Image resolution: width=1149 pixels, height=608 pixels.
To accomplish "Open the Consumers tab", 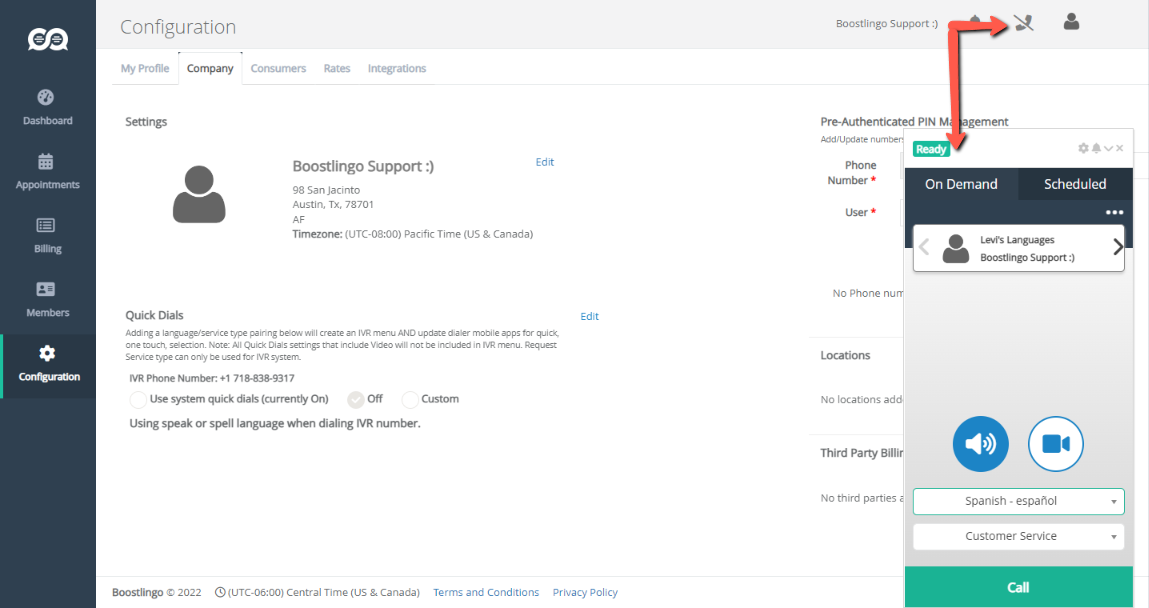I will click(x=278, y=68).
